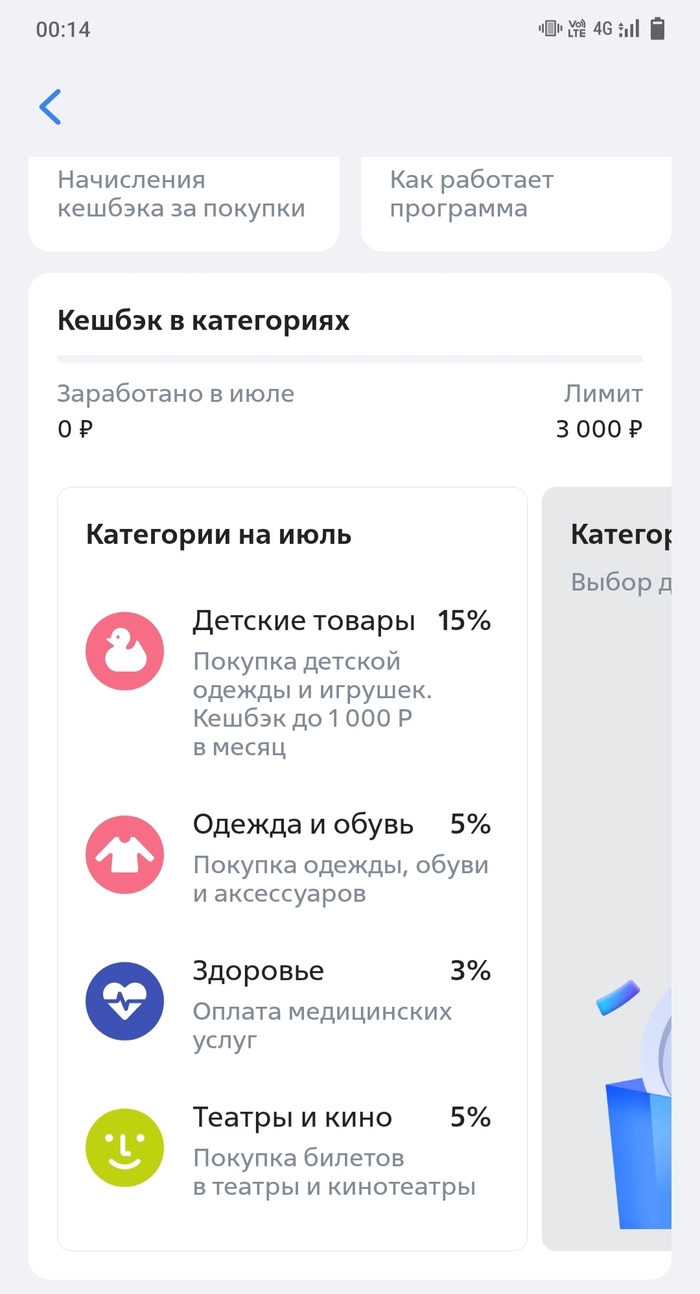700x1294 pixels.
Task: Tap the battery status icon
Action: click(657, 29)
